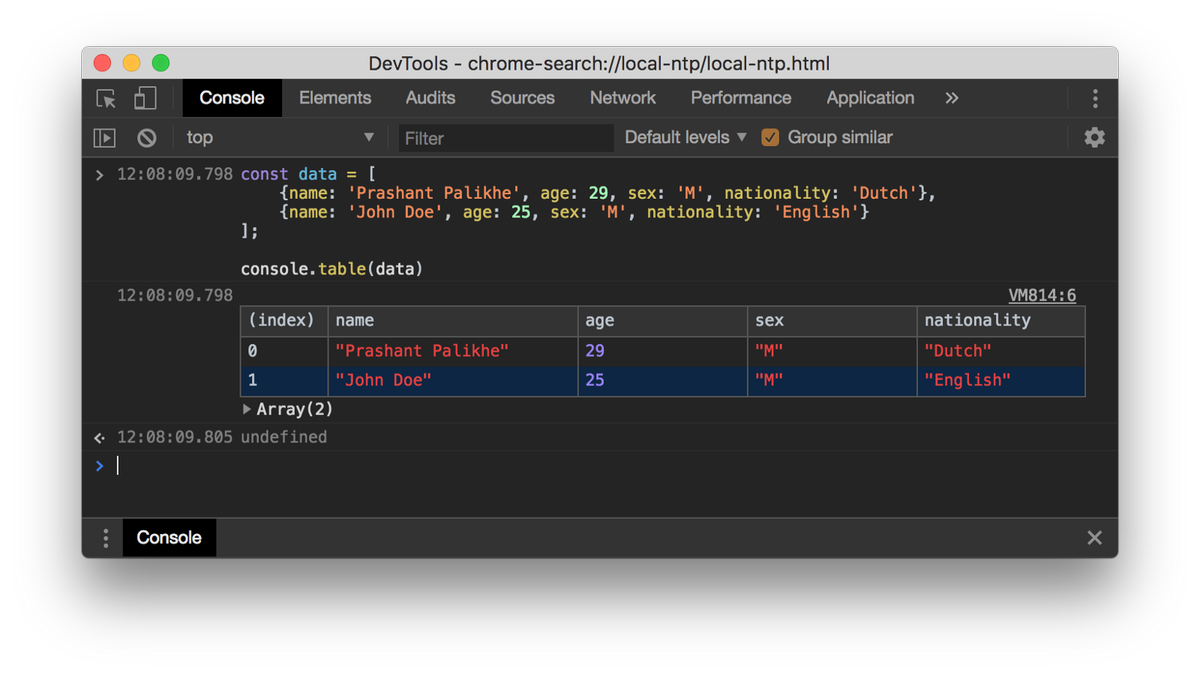
Task: Maximize the DevTools window with green button
Action: pos(160,63)
